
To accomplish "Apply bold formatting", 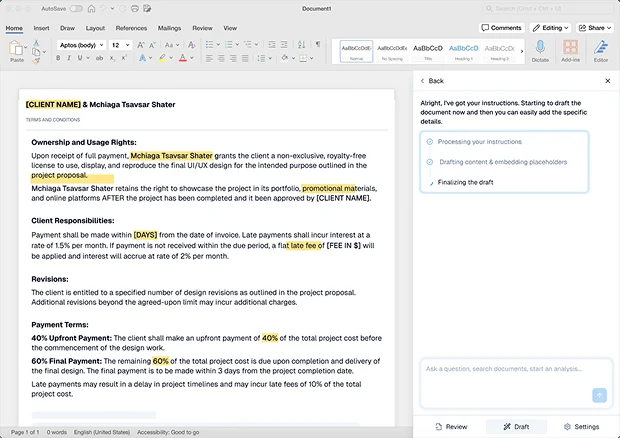I will [58, 58].
